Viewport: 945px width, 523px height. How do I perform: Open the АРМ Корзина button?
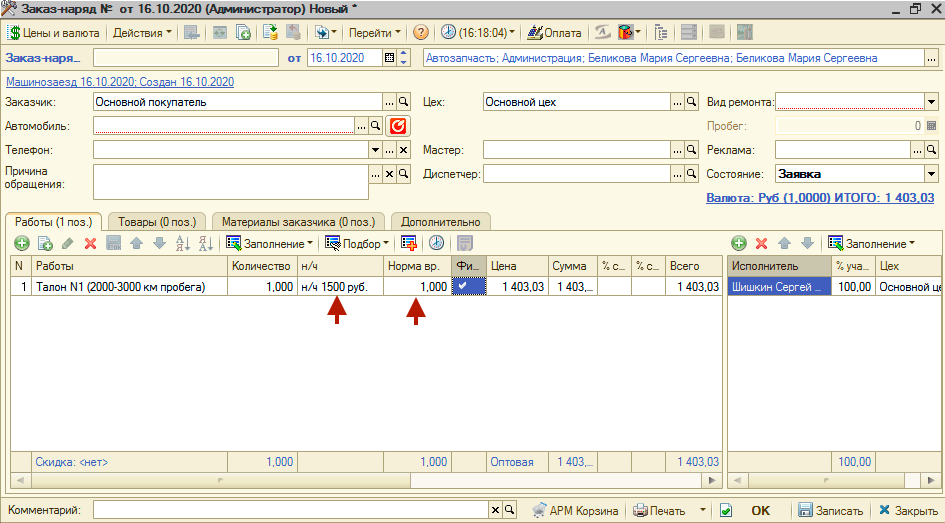pos(575,510)
